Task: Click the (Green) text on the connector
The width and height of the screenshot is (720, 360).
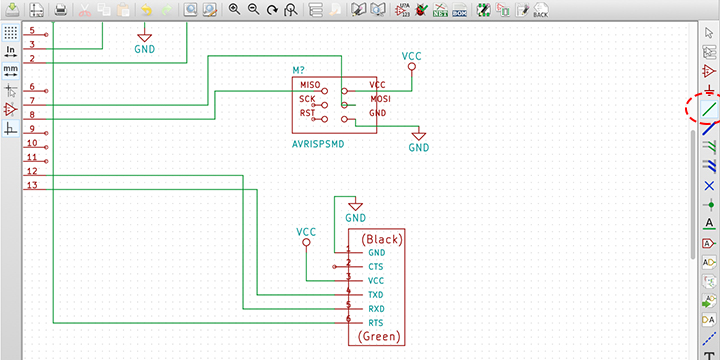Action: [x=379, y=337]
